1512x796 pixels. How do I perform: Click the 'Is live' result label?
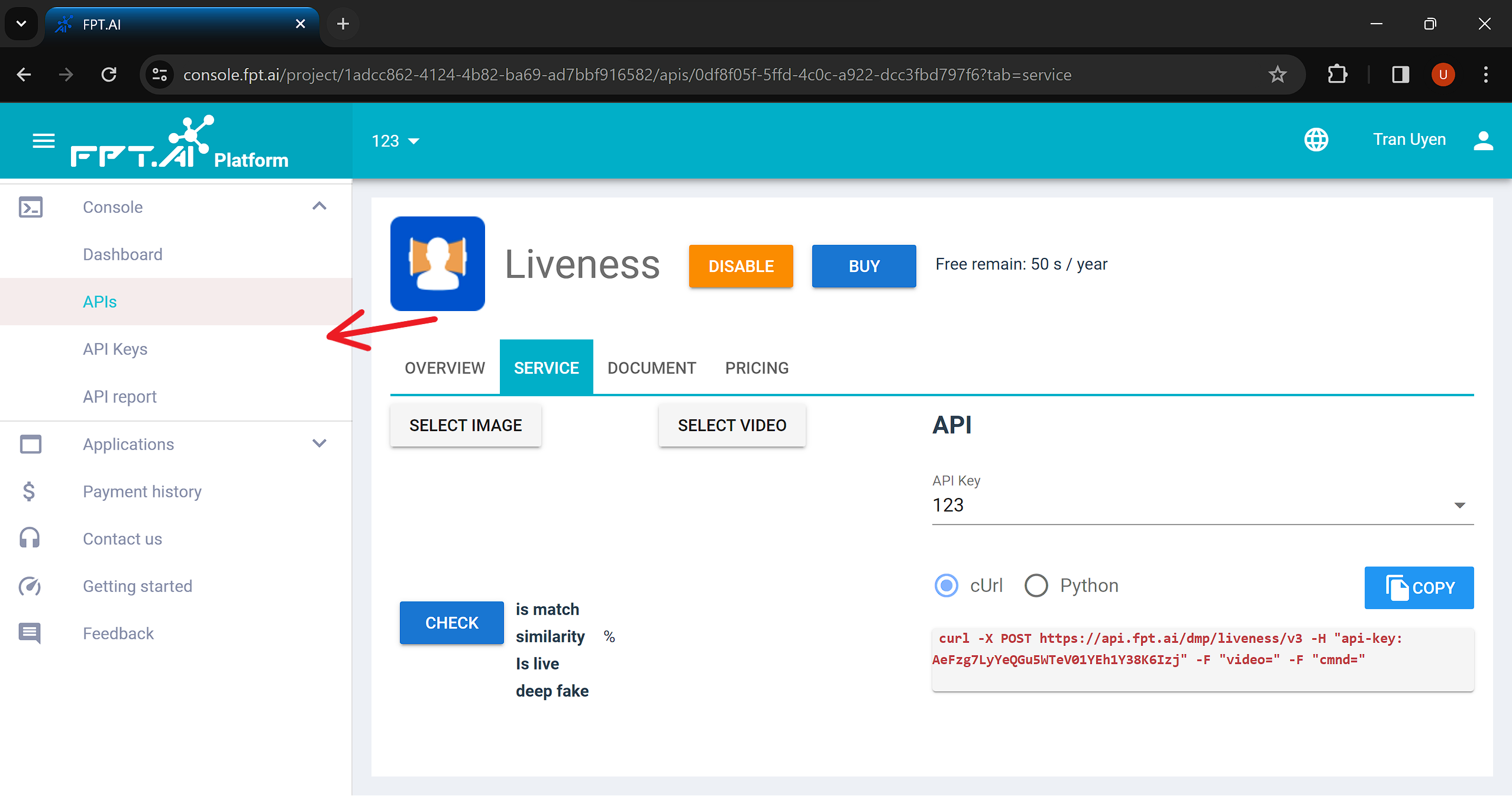tap(537, 664)
